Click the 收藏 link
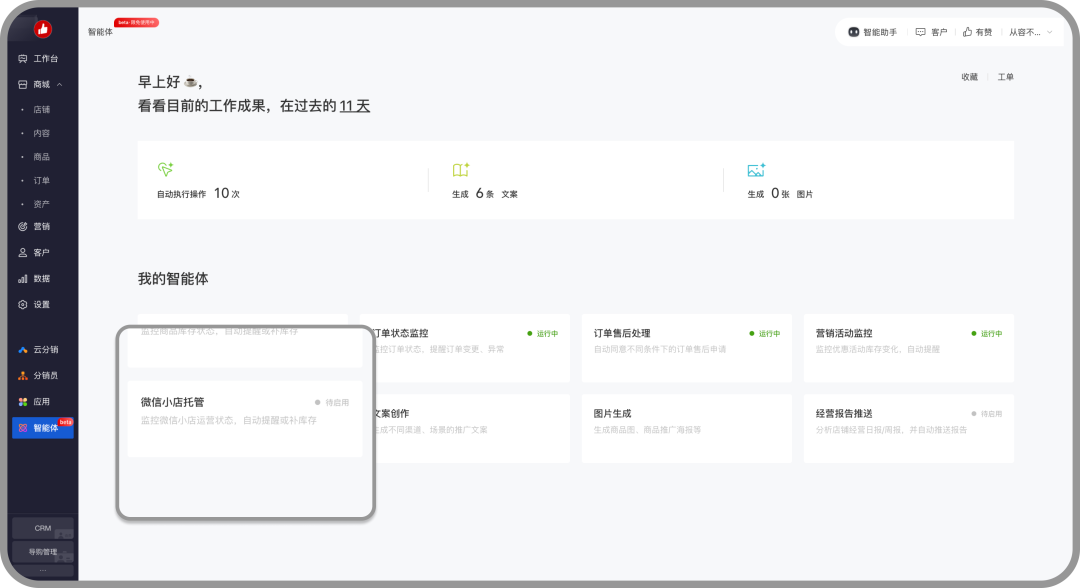The width and height of the screenshot is (1080, 588). pos(969,77)
